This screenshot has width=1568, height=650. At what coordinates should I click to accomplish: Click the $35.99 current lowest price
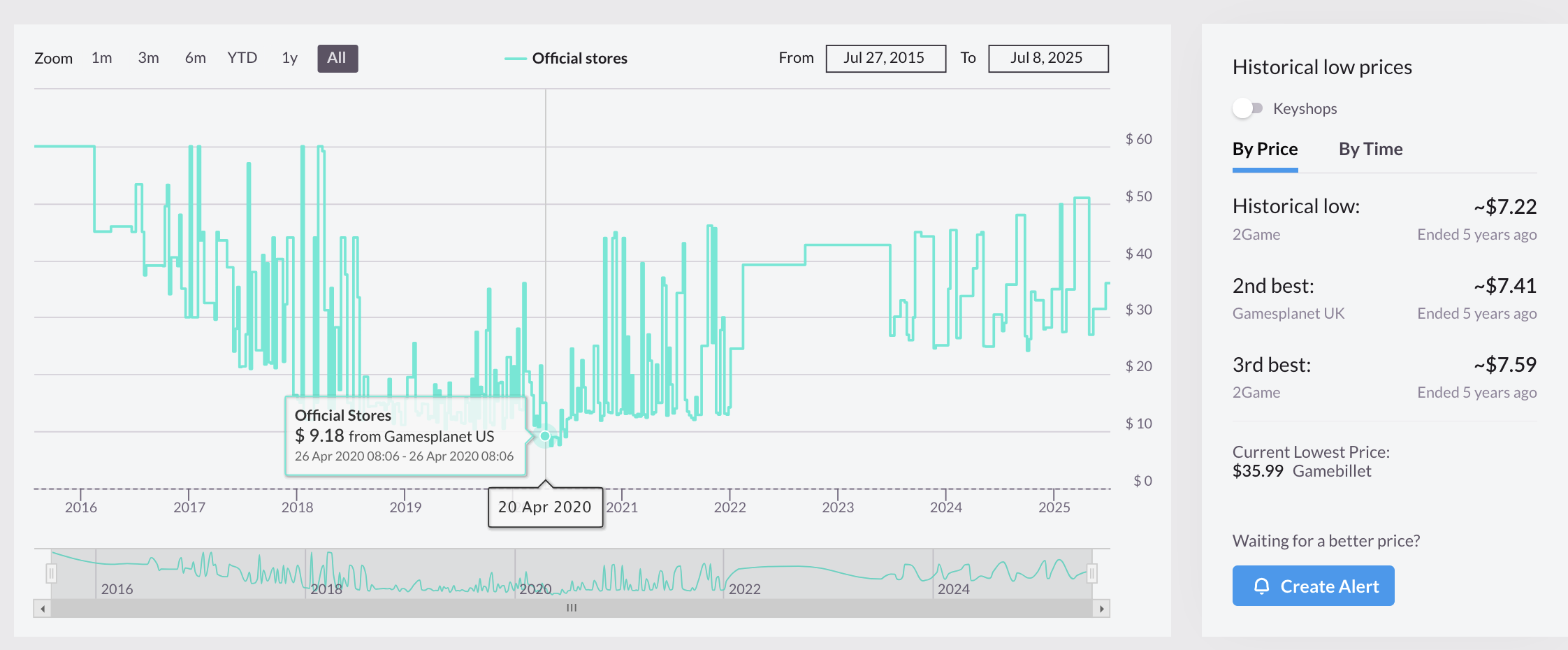coord(1258,471)
